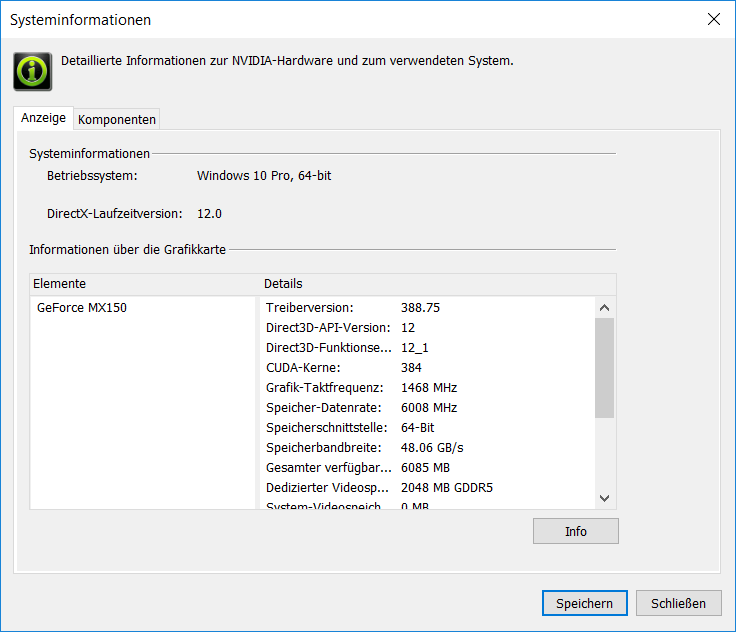
Task: Save system info with Speichern
Action: (x=584, y=603)
